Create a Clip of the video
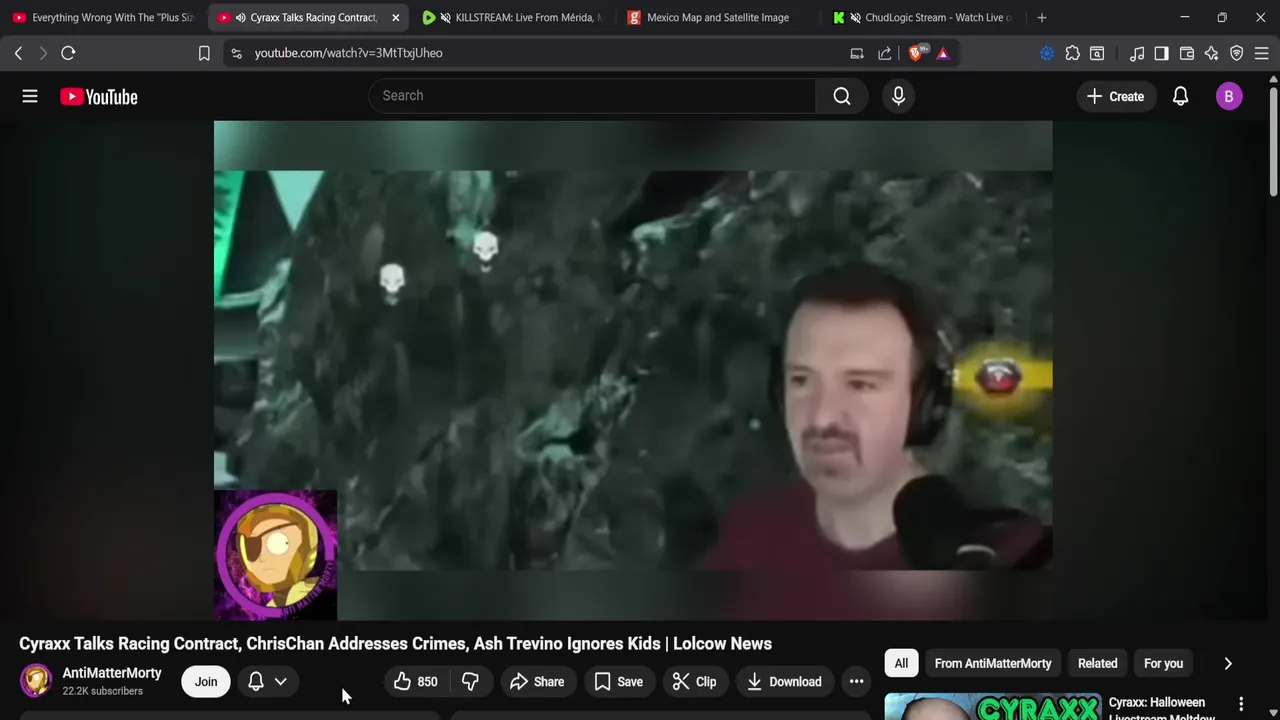Image resolution: width=1280 pixels, height=720 pixels. click(x=695, y=682)
